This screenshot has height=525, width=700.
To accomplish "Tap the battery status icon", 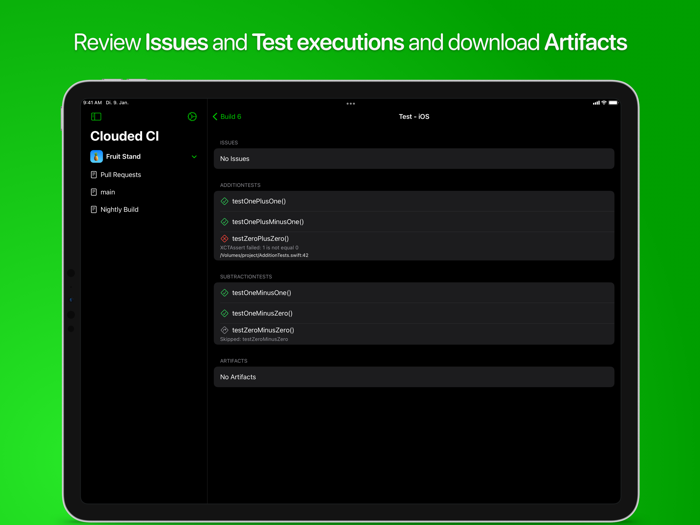I will [613, 103].
